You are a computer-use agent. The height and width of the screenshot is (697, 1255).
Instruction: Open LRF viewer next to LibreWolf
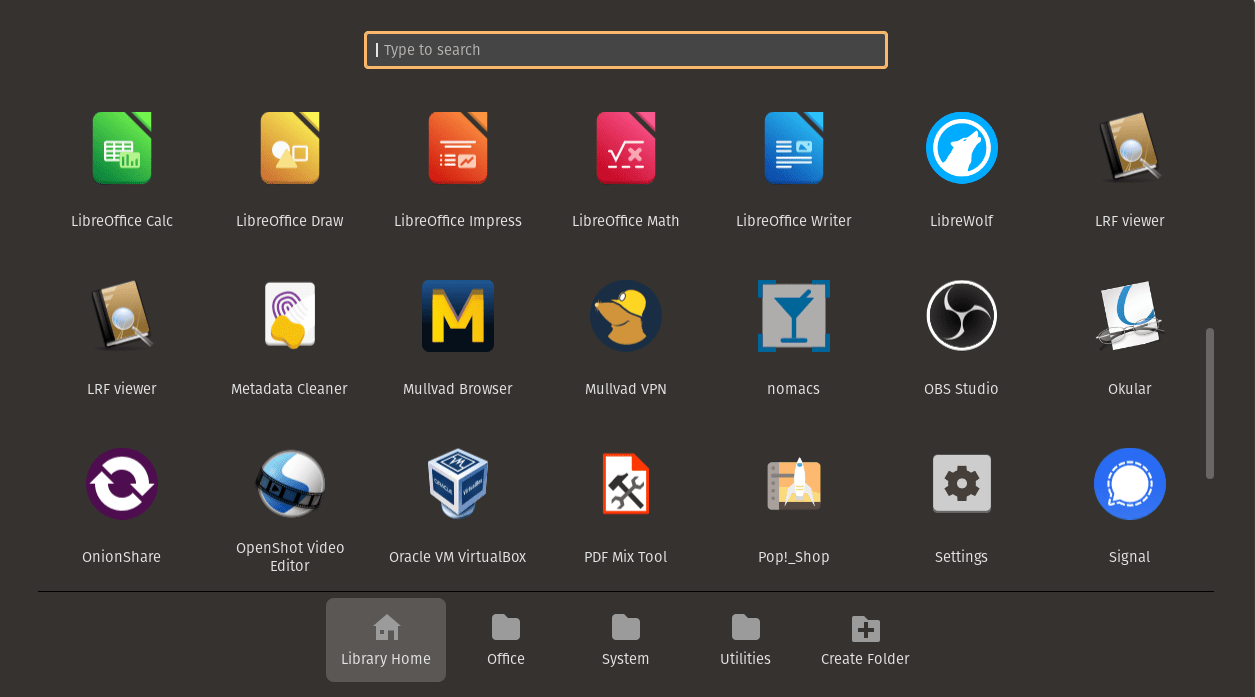click(1130, 148)
